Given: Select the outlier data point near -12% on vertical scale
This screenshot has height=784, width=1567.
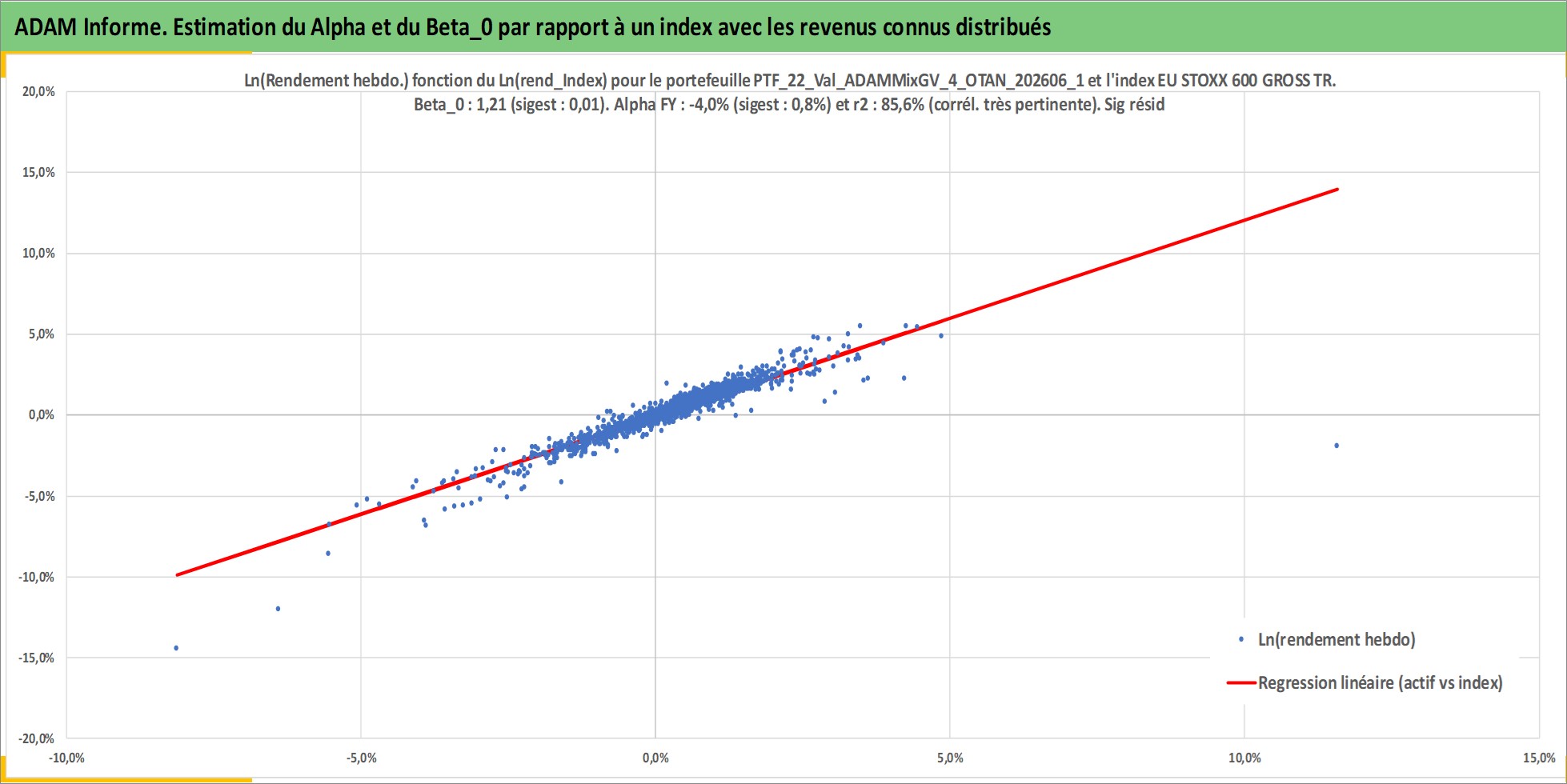Looking at the screenshot, I should pos(278,609).
